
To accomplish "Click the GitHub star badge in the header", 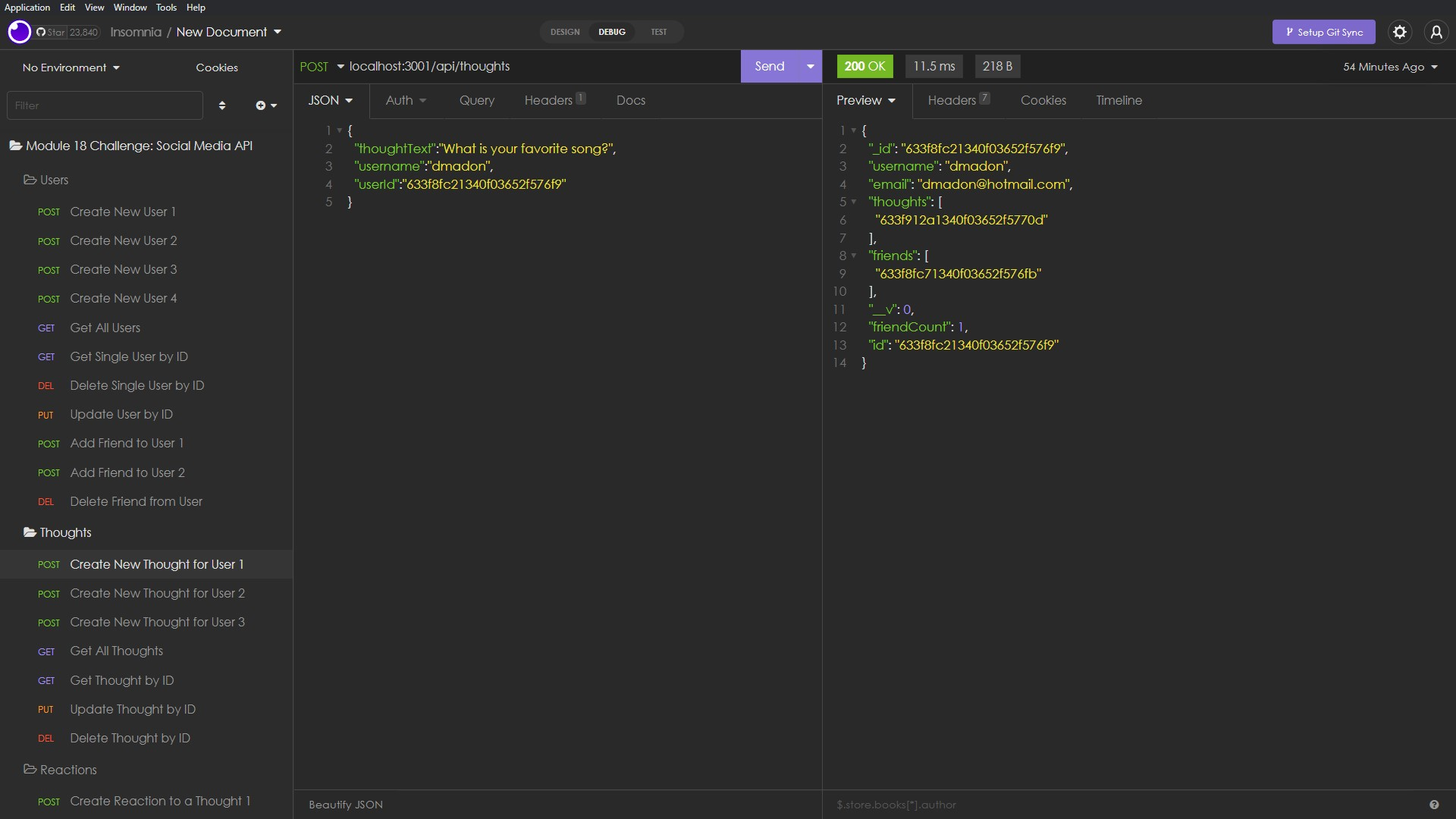I will (x=67, y=32).
